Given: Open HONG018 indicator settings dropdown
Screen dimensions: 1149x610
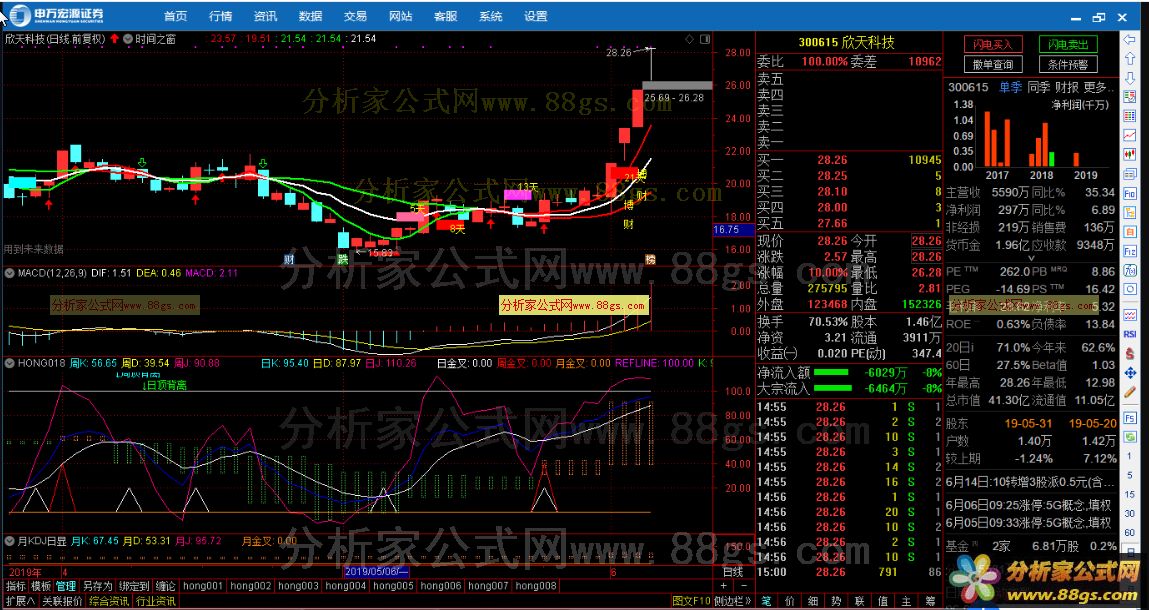Looking at the screenshot, I should (10, 363).
